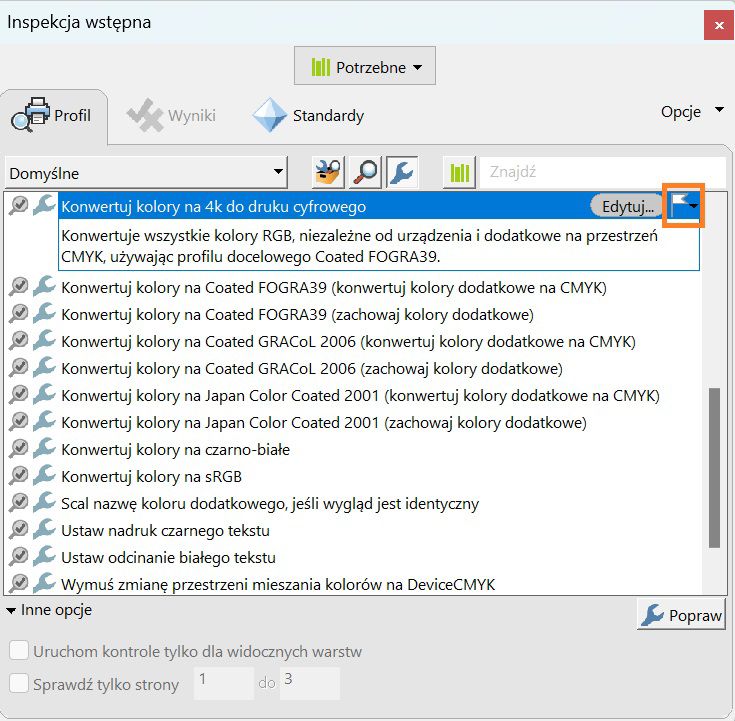
Task: Click wrench icon of GRACoL 2006 zachowaj row
Action: [44, 367]
